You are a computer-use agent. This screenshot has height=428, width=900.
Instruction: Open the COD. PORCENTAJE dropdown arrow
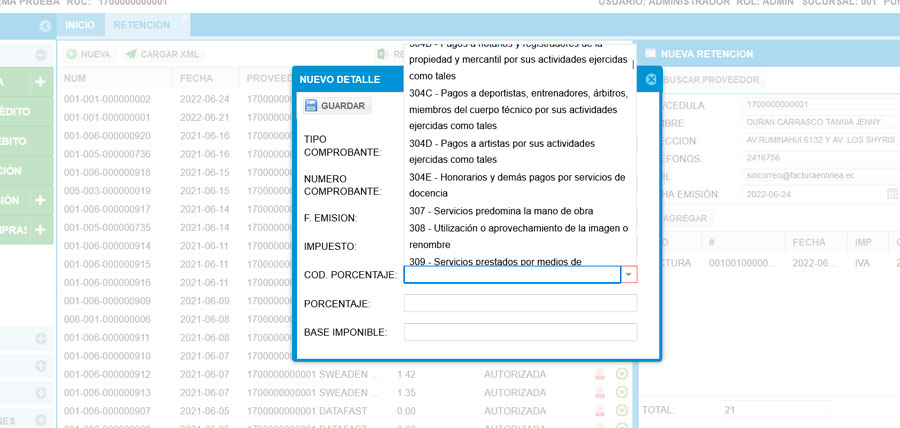point(629,275)
